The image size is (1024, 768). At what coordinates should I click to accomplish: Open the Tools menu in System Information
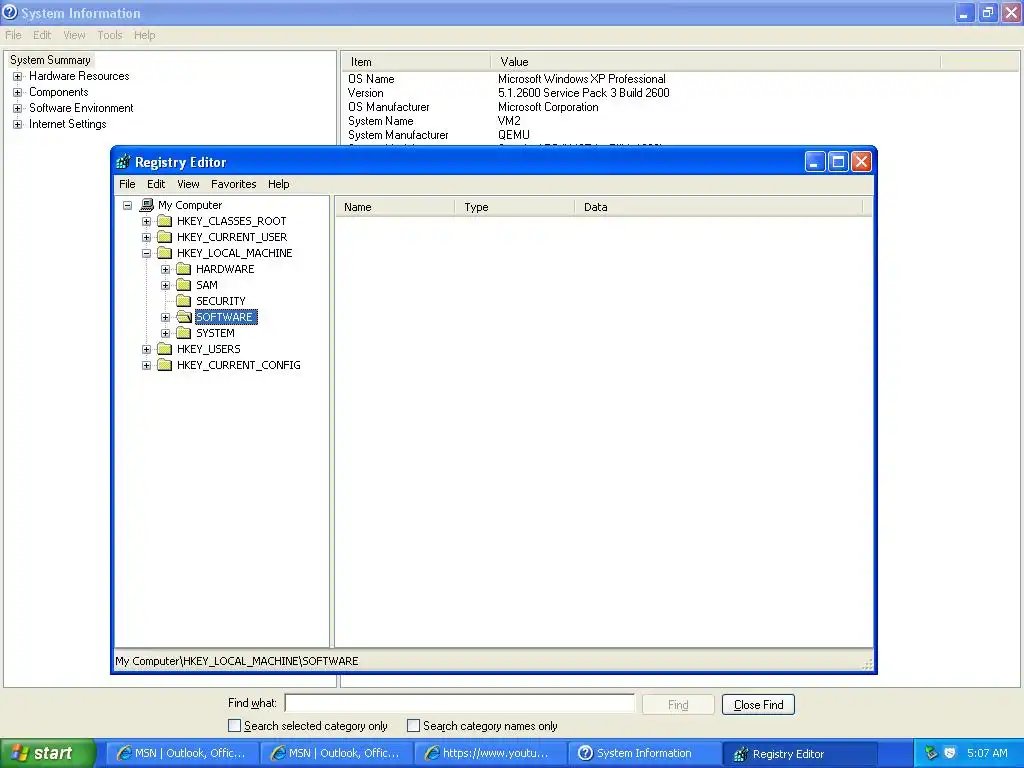pos(110,35)
